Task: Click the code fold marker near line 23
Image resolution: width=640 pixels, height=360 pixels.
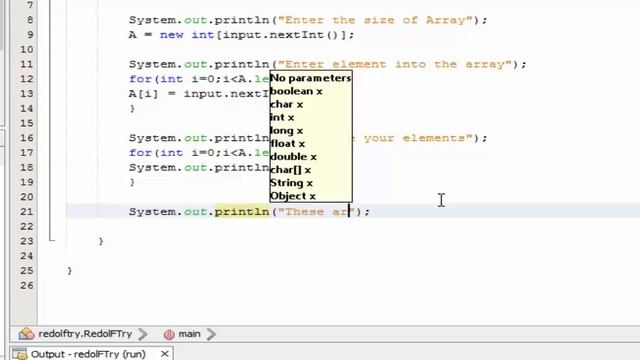Action: tap(51, 240)
